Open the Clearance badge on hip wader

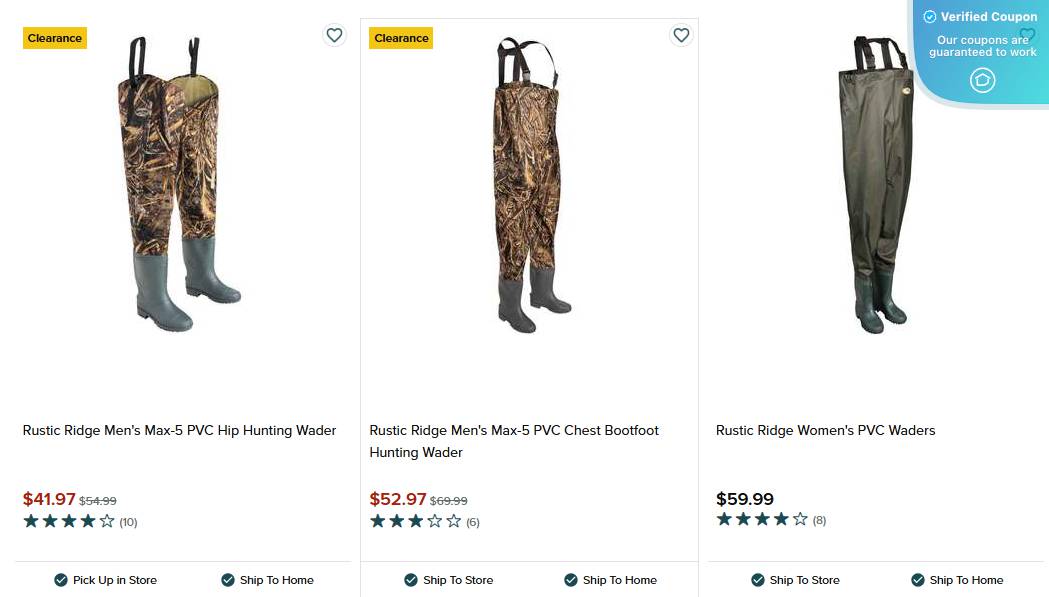[x=54, y=37]
